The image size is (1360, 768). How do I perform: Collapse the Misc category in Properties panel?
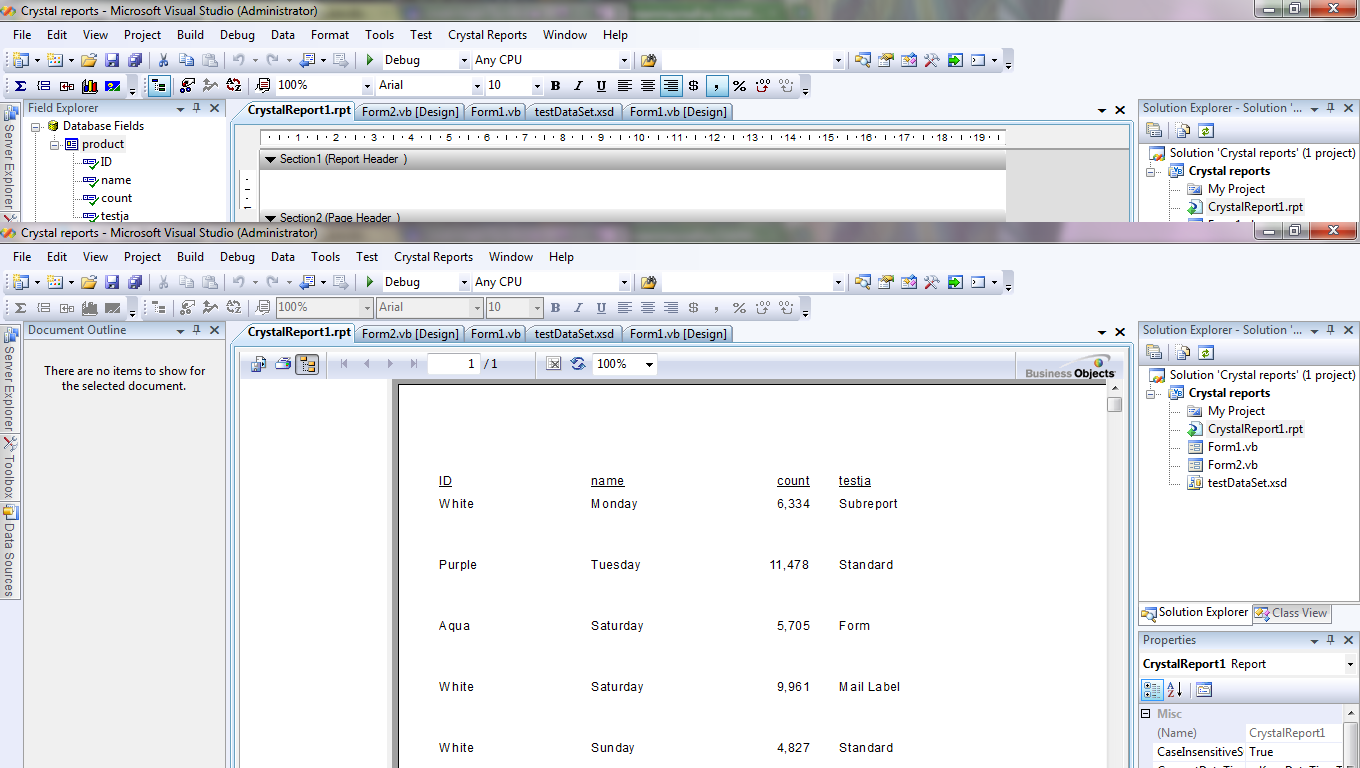(x=1147, y=714)
